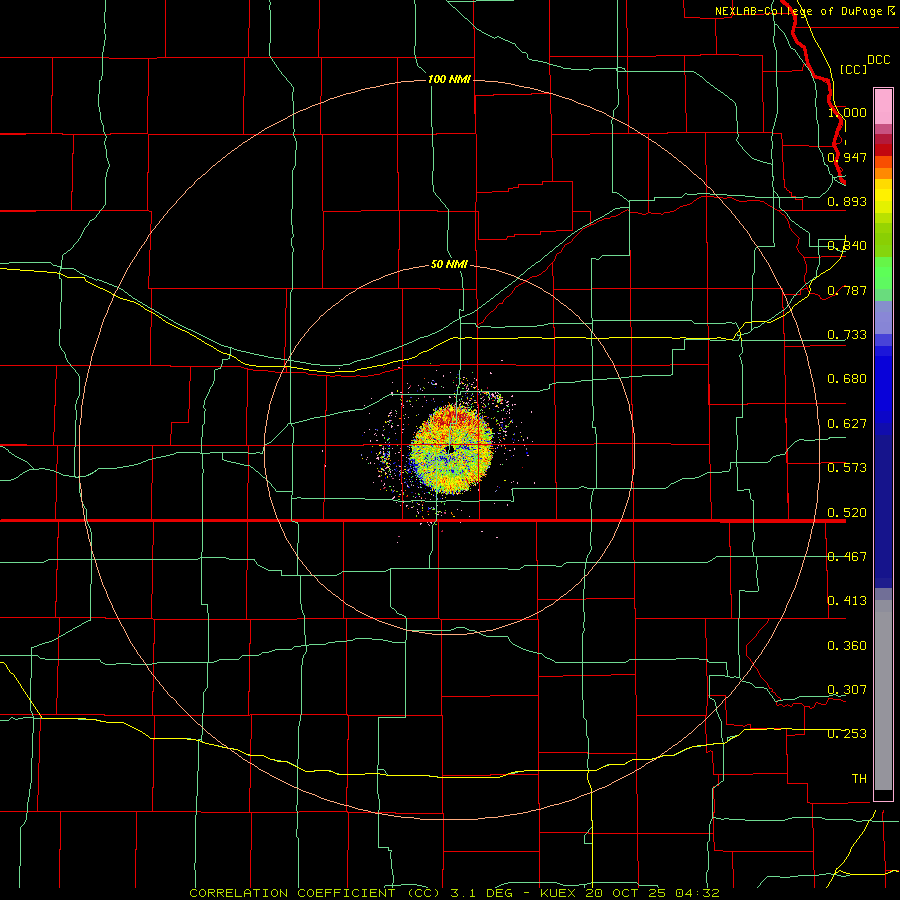The width and height of the screenshot is (900, 900).
Task: Select the 0.947 legend value
Action: [x=847, y=157]
